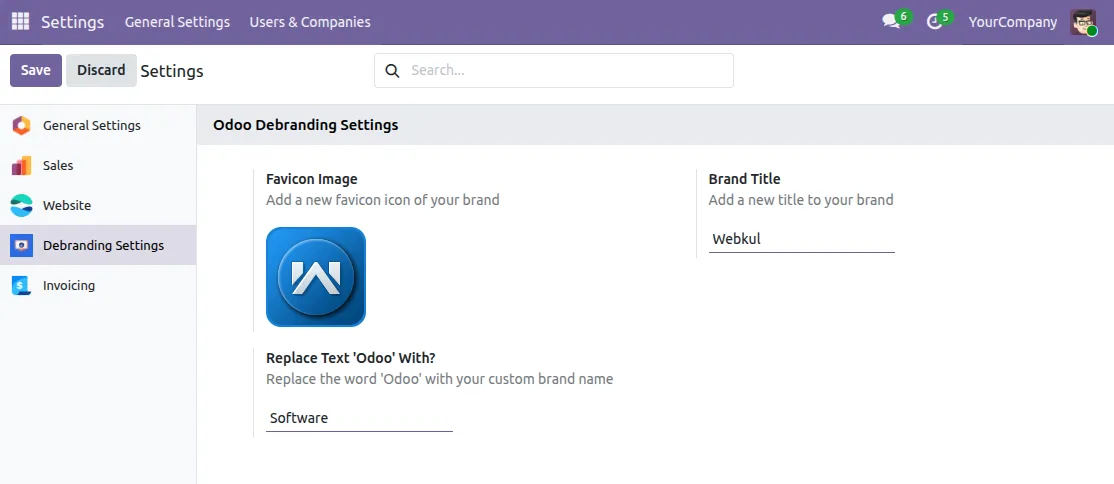
Task: Click the green 6 messages badge
Action: [x=904, y=16]
